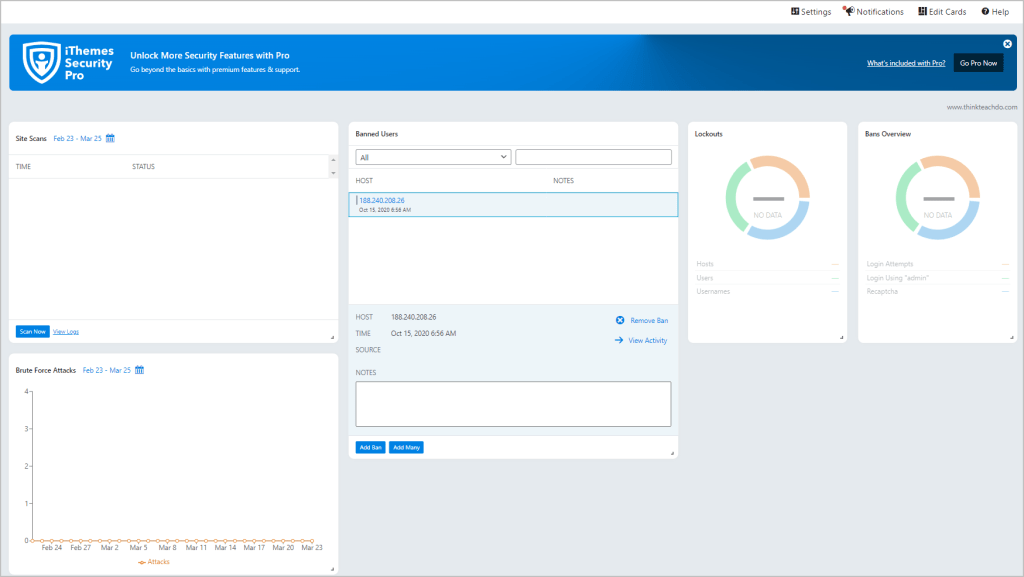This screenshot has width=1024, height=577.
Task: Click the Site Scans card resize handle
Action: [x=332, y=337]
